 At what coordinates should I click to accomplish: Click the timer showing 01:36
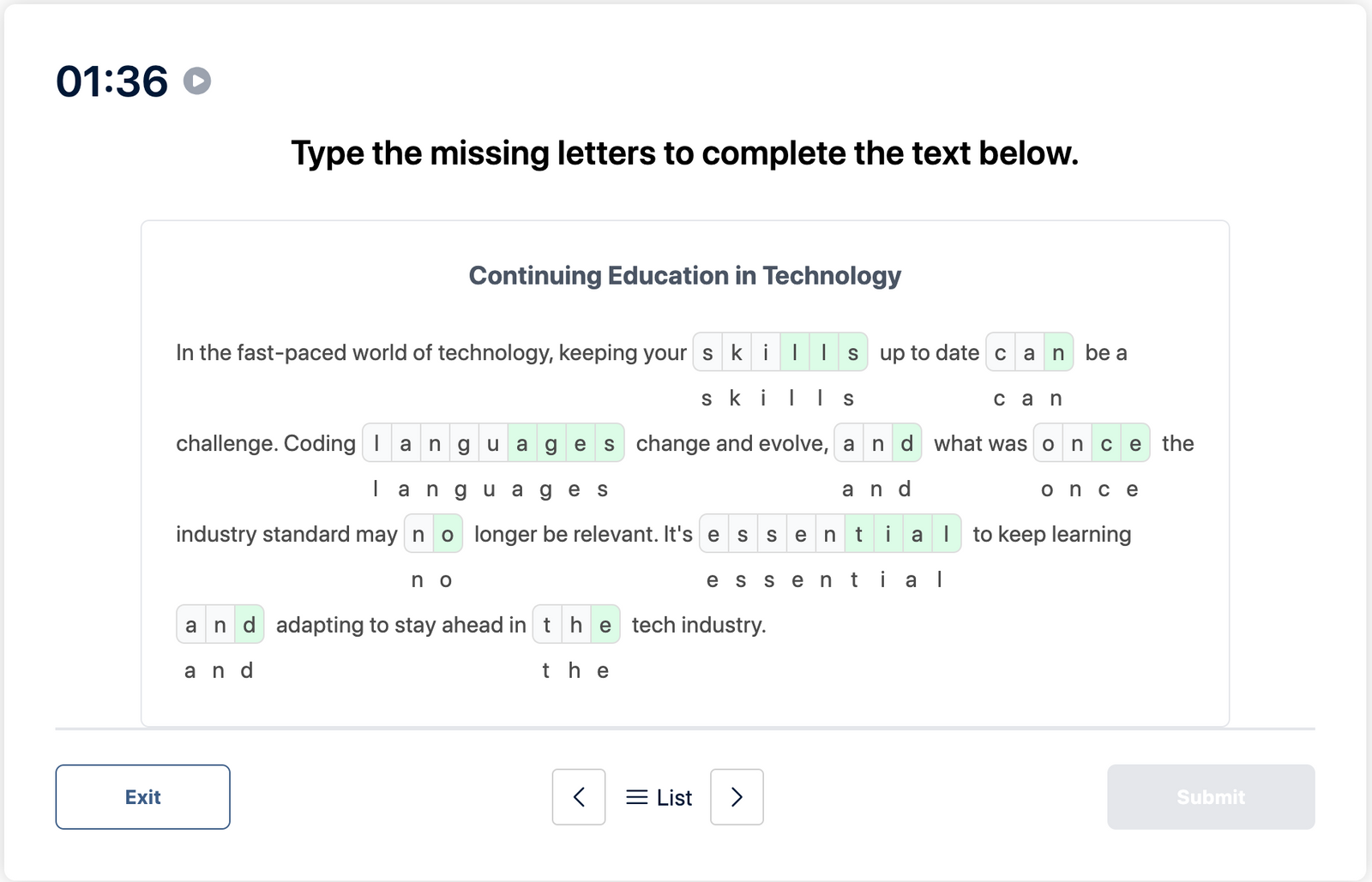112,81
